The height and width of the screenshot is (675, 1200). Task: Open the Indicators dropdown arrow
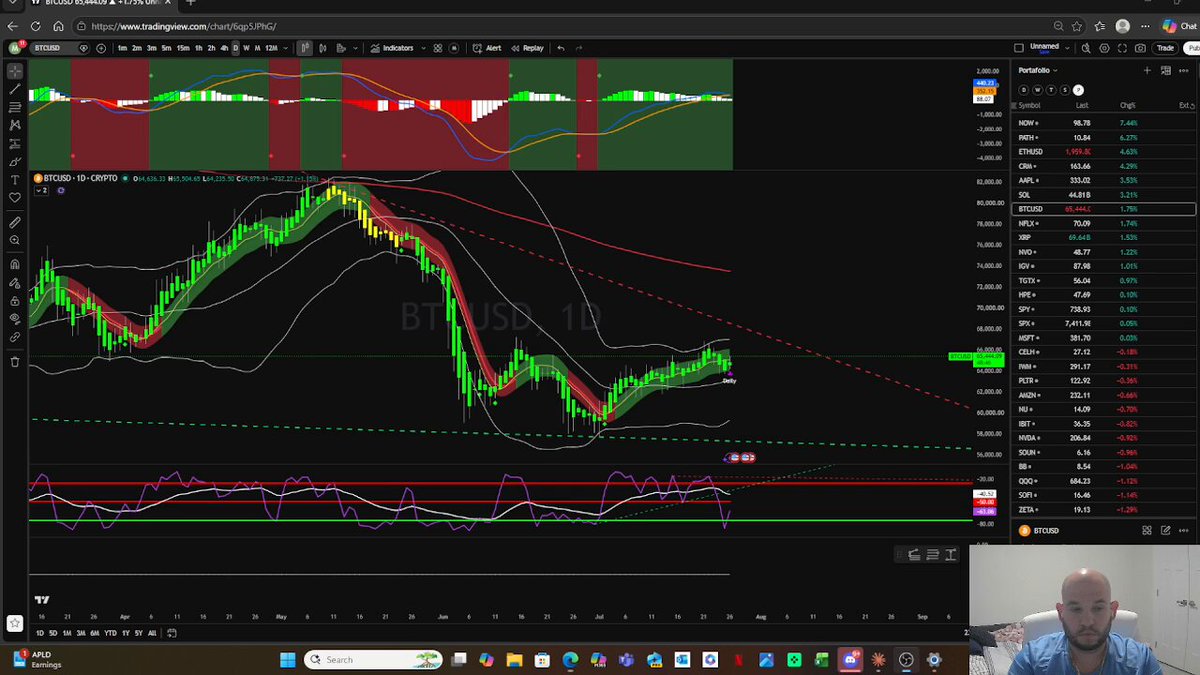[423, 48]
